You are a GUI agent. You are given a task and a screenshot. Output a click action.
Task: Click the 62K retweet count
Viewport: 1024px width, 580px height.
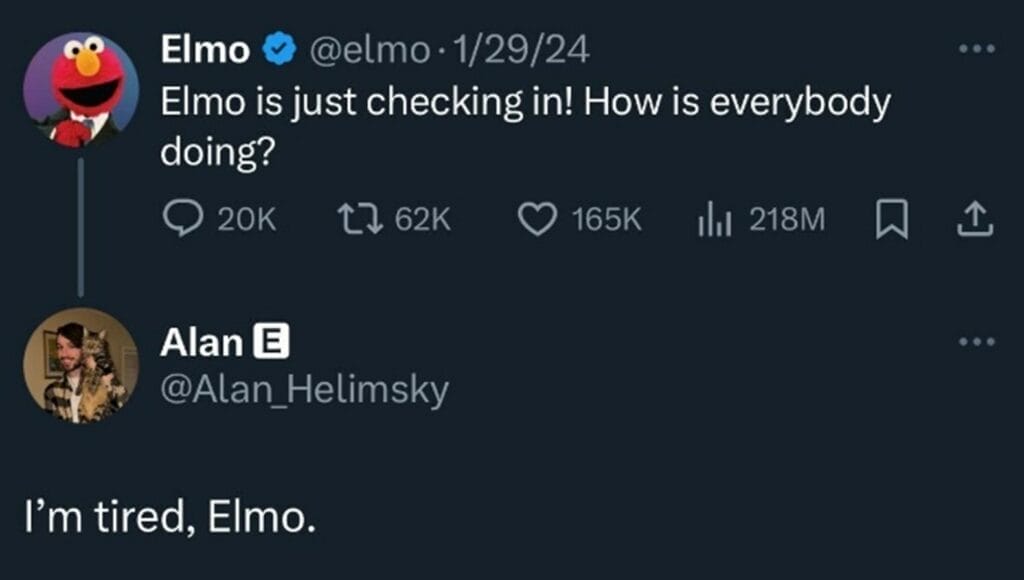coord(424,221)
